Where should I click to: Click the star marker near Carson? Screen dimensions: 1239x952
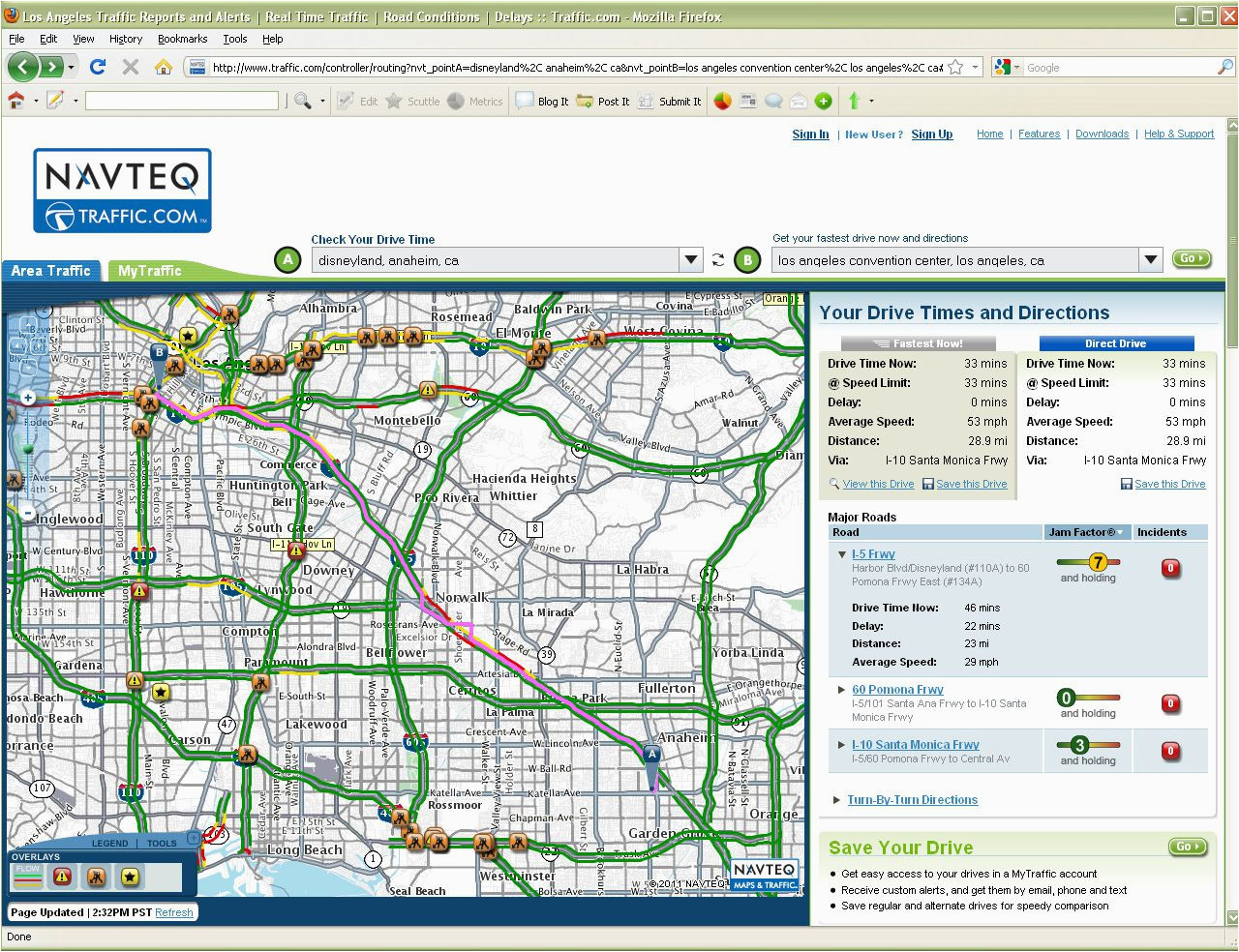point(161,692)
